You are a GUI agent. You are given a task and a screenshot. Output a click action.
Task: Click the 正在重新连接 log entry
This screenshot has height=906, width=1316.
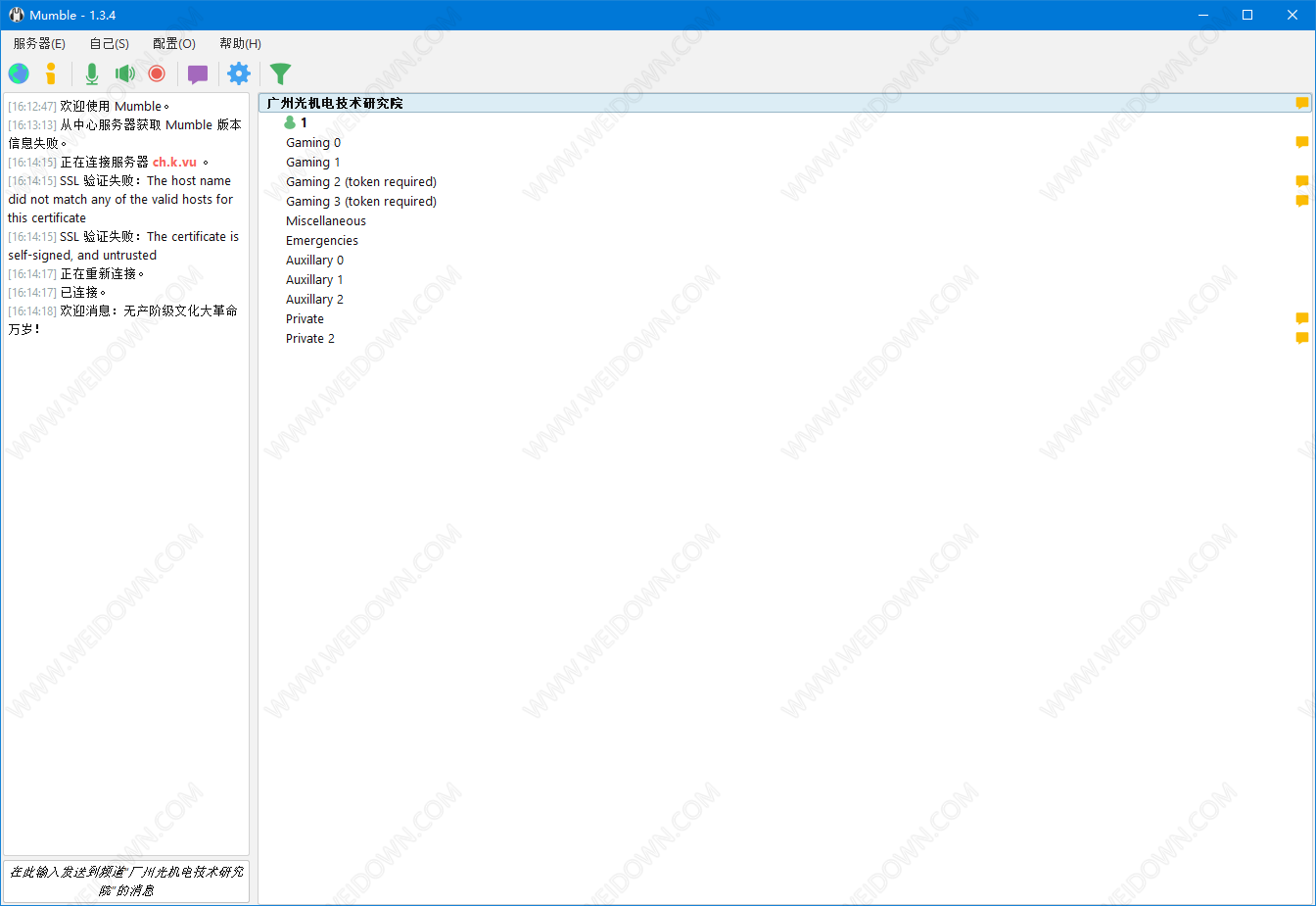pos(76,273)
